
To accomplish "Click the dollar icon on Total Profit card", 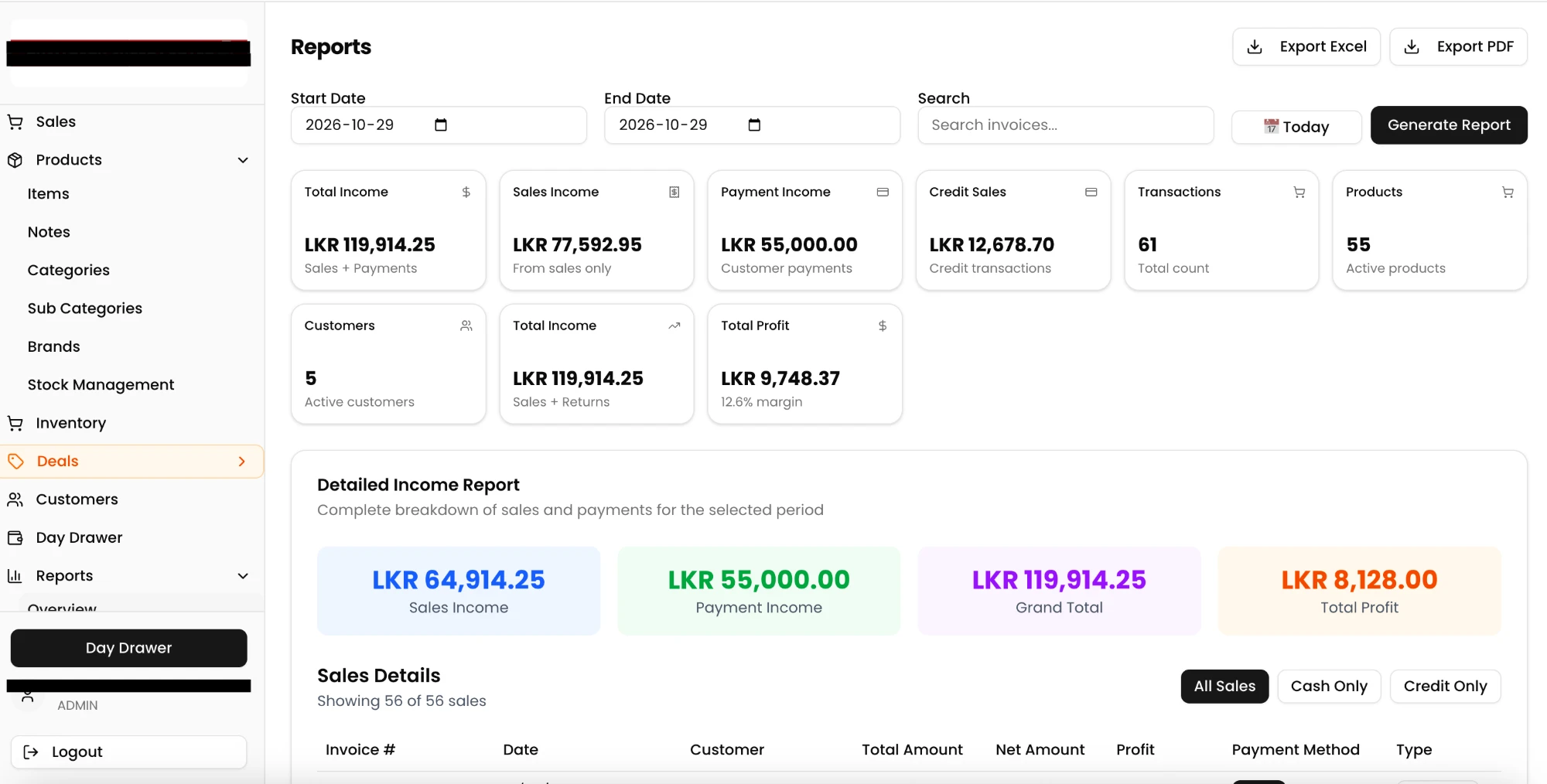I will pyautogui.click(x=883, y=326).
